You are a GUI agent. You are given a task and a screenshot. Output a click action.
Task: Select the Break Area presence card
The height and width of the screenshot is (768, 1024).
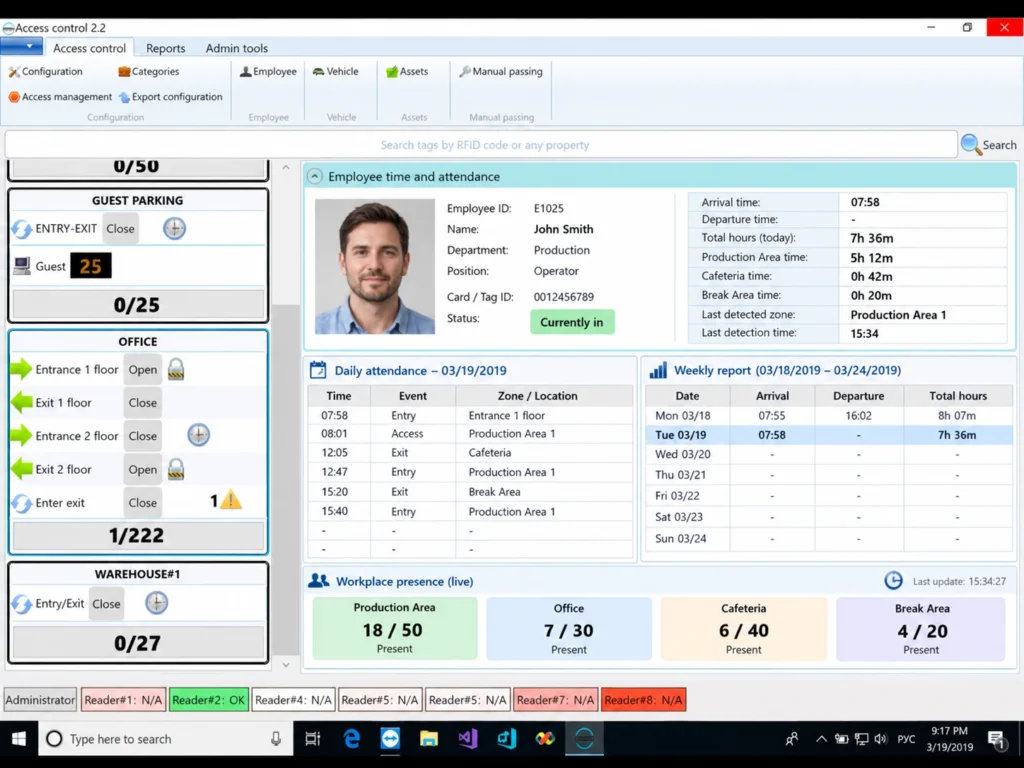point(921,628)
